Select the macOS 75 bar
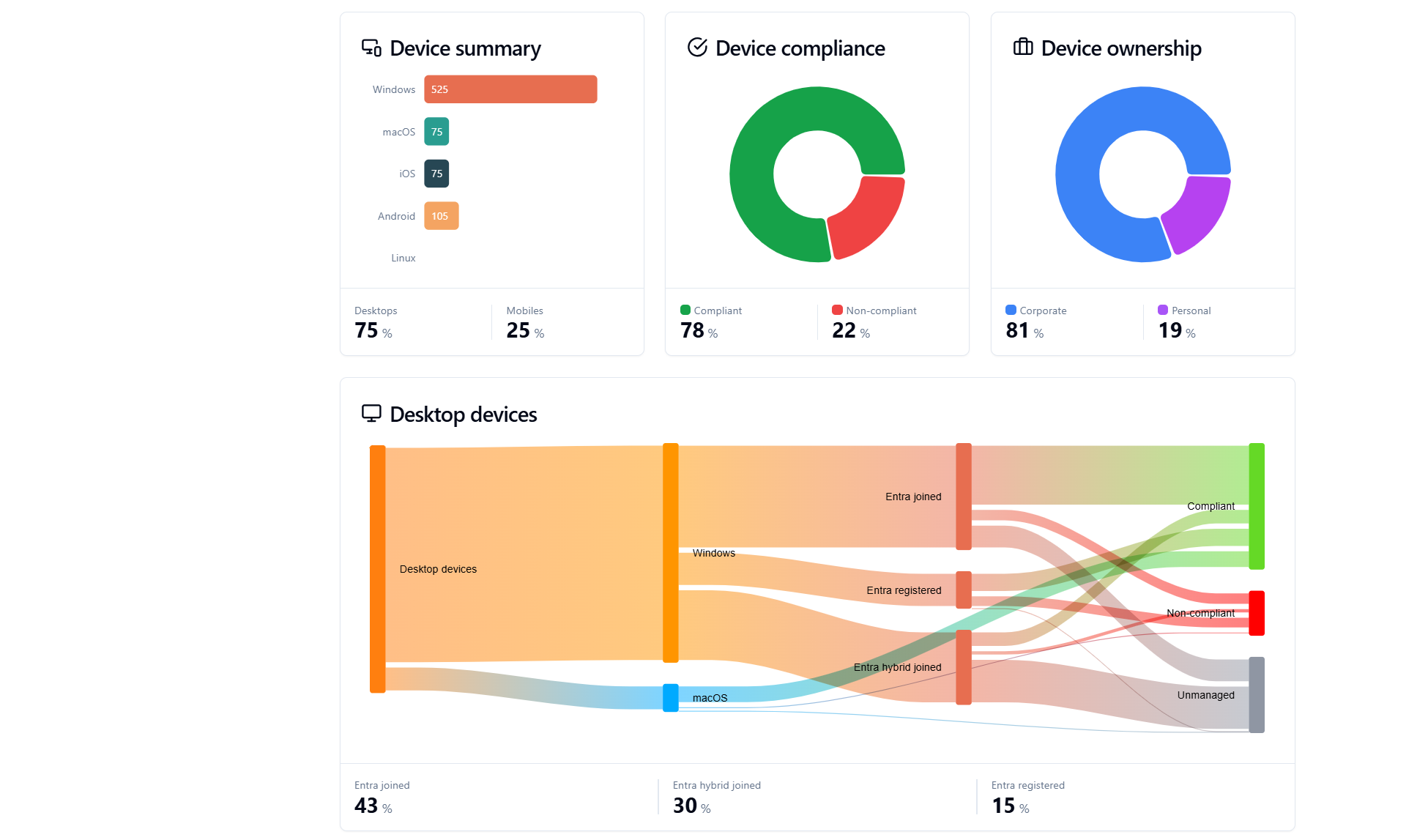This screenshot has height=840, width=1417. pos(436,132)
